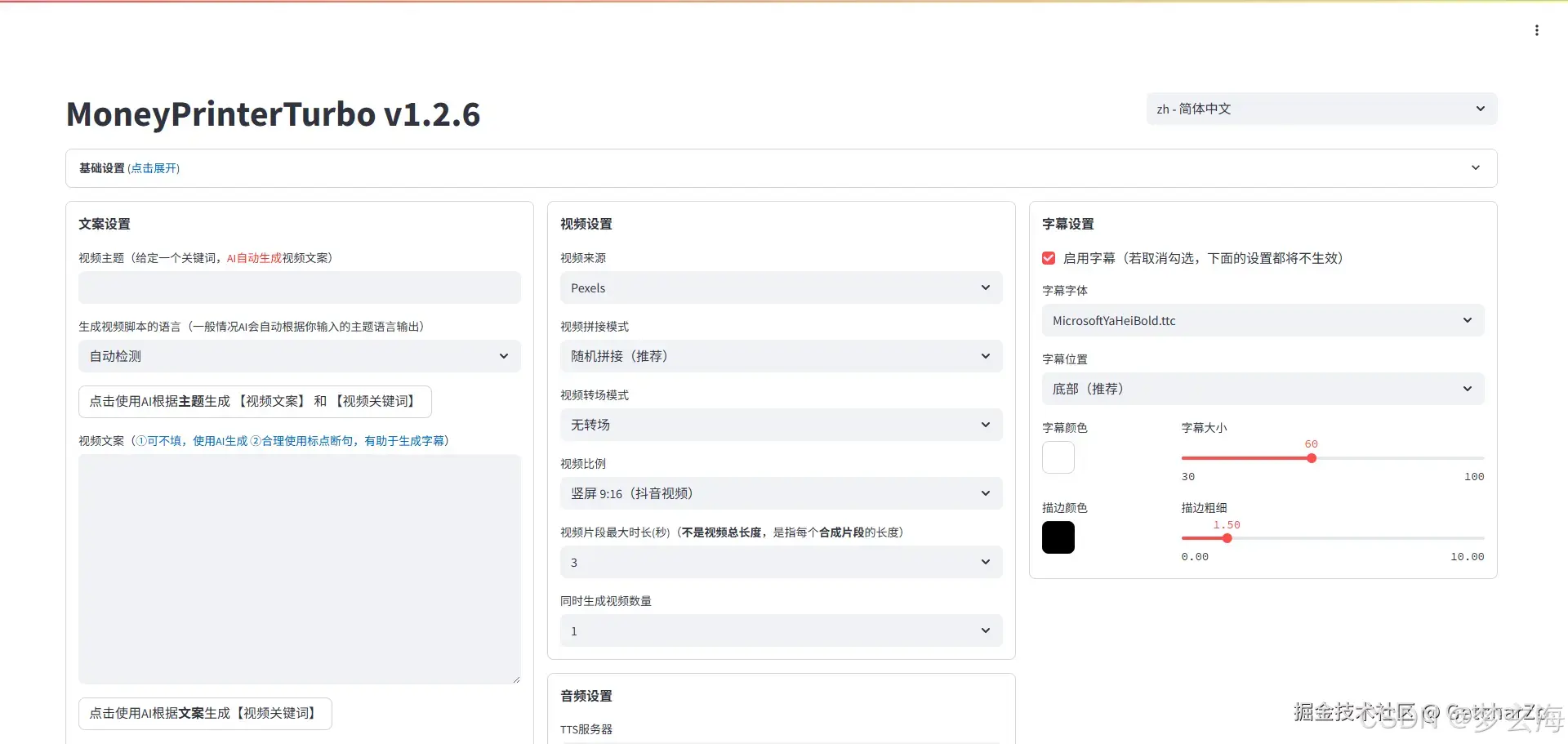Click the AI generate script and keywords button
This screenshot has width=1568, height=744.
tap(254, 401)
